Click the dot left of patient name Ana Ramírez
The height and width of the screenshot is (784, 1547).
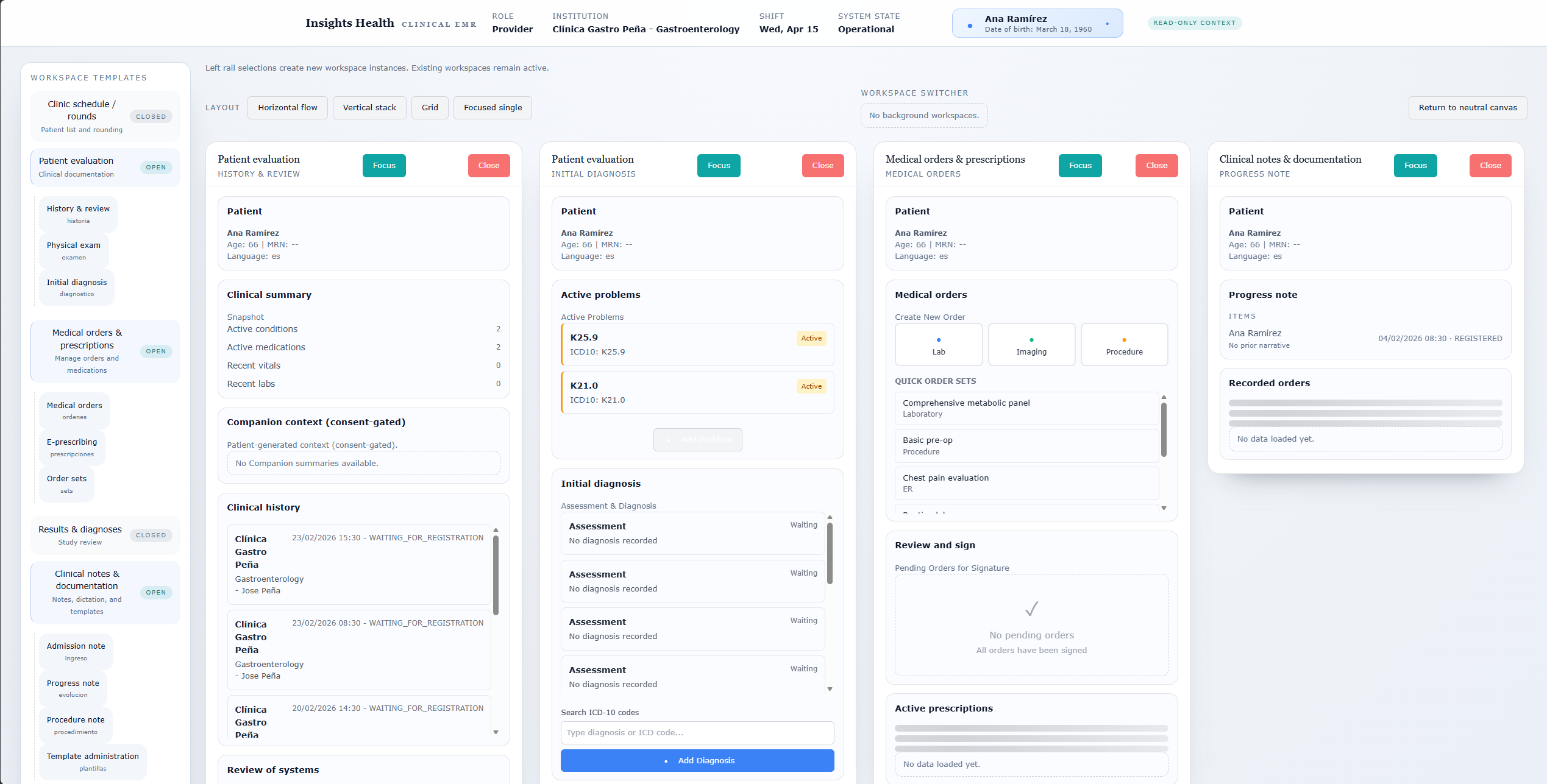pyautogui.click(x=970, y=26)
